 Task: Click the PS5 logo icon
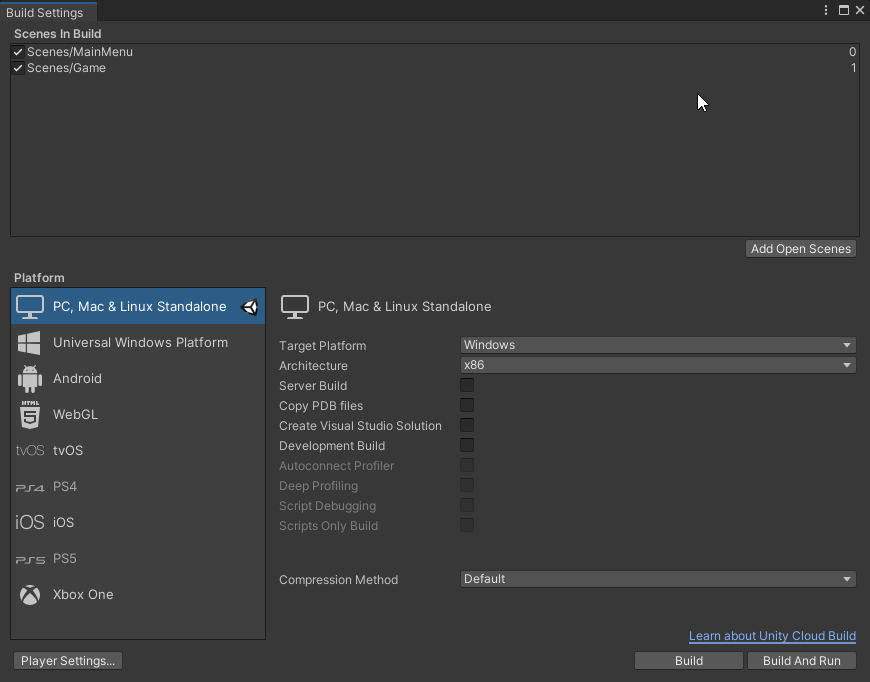click(30, 560)
